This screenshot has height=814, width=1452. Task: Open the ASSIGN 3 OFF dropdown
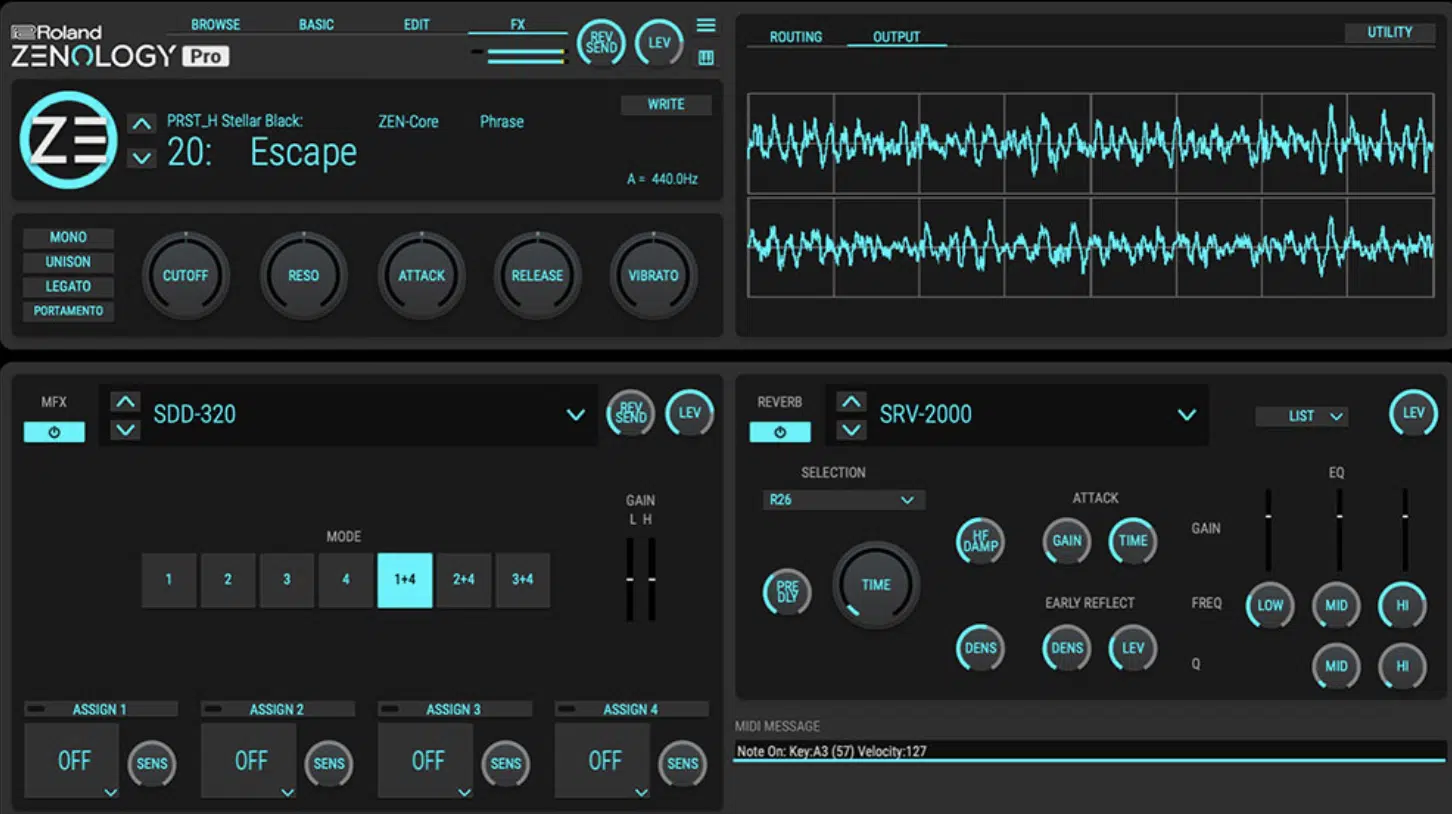tap(426, 761)
